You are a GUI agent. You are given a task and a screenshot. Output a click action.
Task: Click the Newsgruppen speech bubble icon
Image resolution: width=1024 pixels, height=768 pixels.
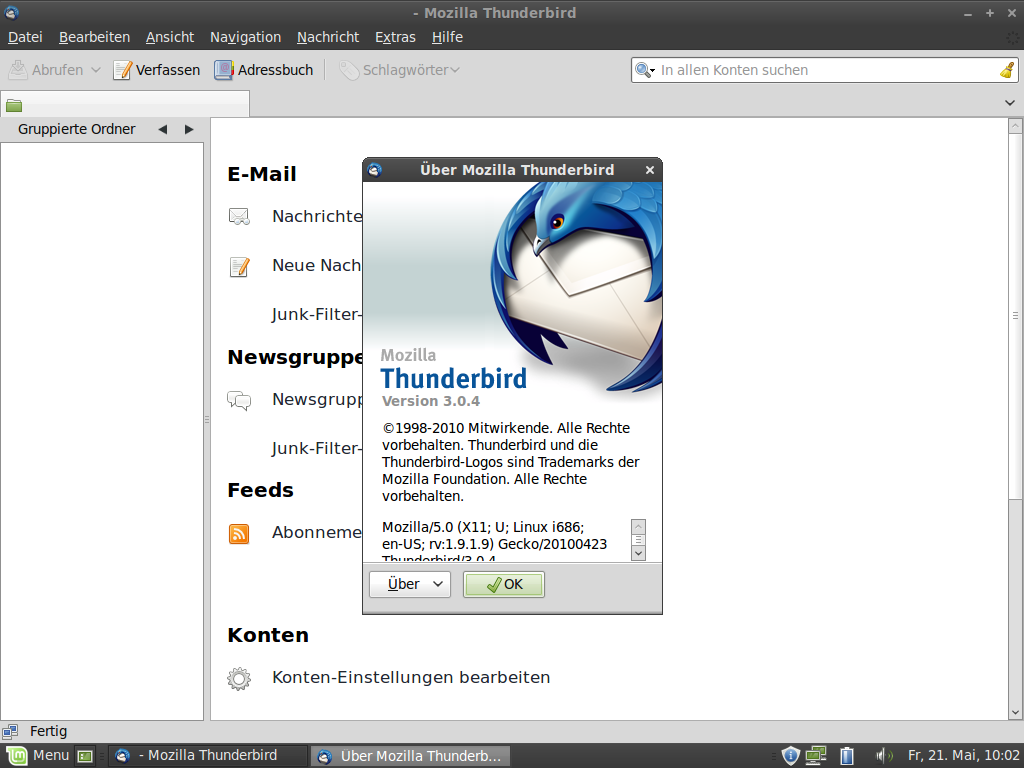pyautogui.click(x=239, y=398)
